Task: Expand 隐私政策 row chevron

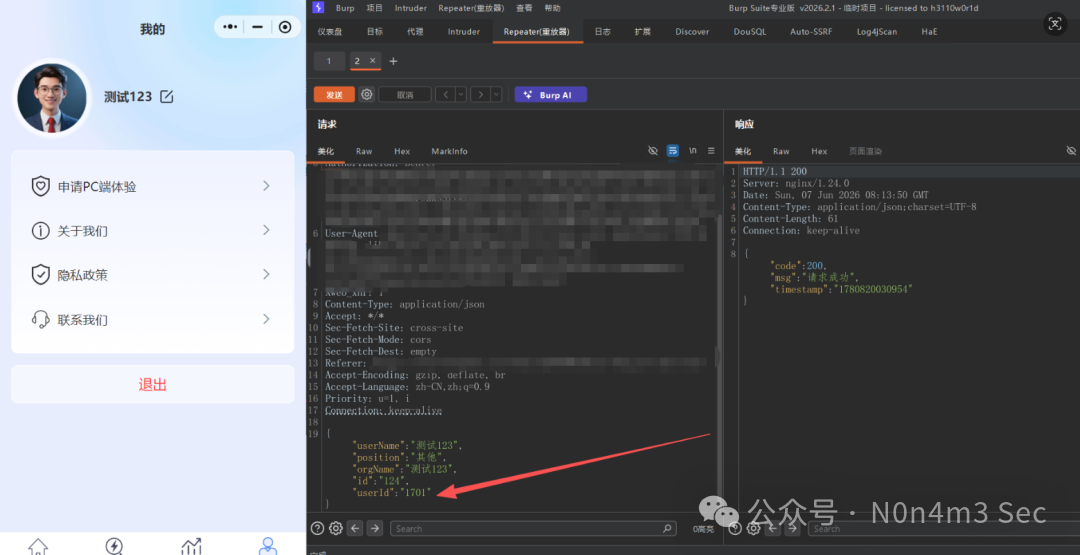Action: (x=267, y=274)
